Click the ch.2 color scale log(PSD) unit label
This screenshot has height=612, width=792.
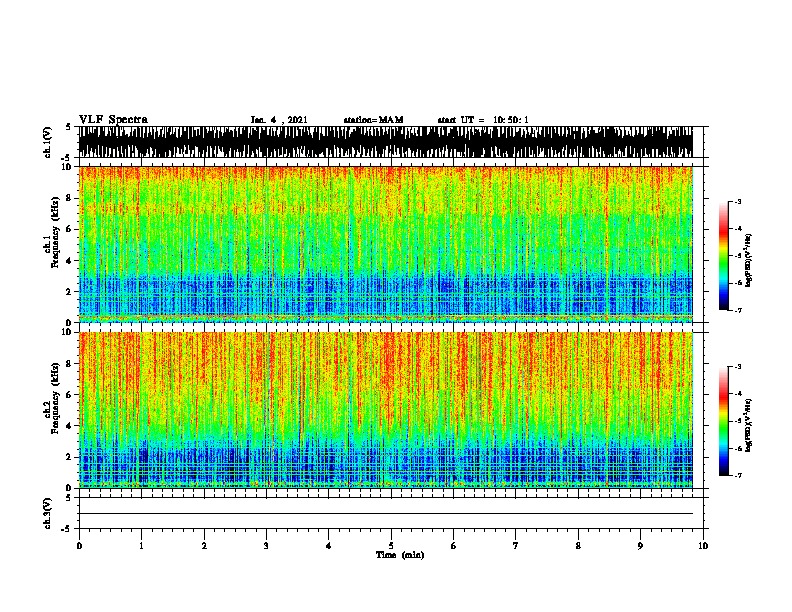tap(749, 425)
